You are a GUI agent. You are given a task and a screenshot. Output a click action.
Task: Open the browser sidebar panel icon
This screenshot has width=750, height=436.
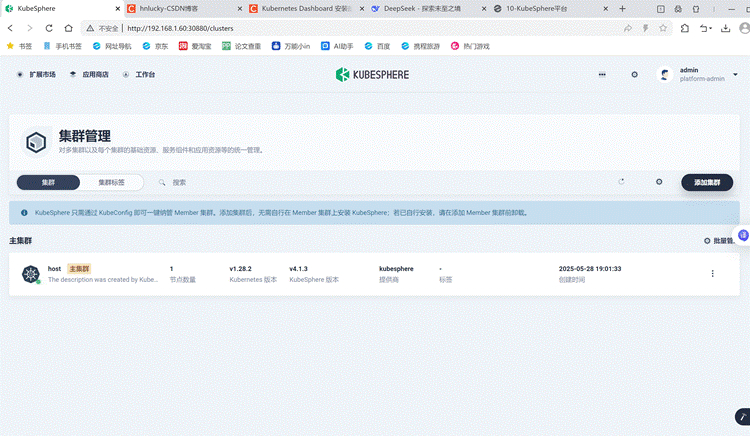661,9
